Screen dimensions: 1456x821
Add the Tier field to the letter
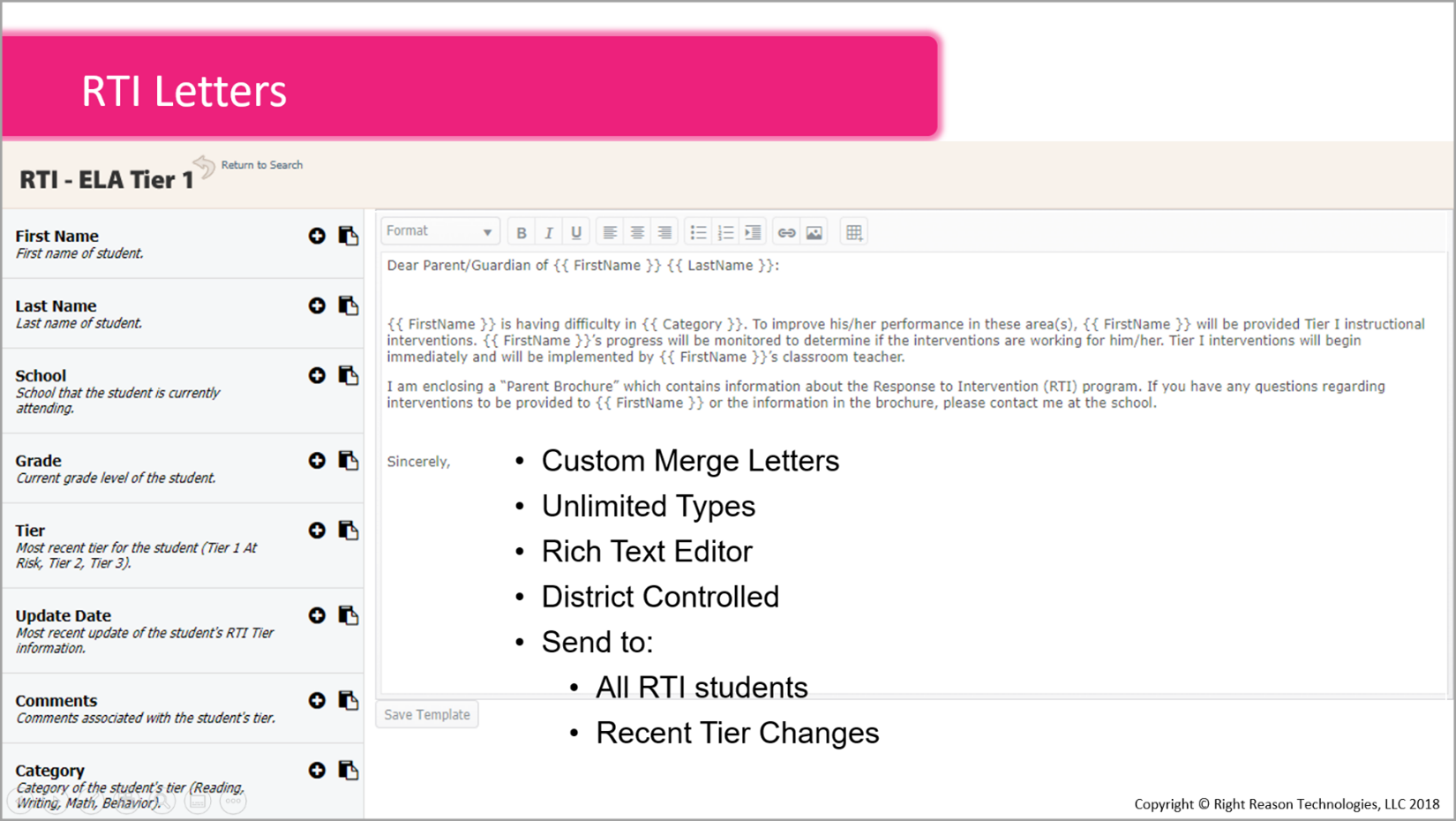tap(317, 530)
